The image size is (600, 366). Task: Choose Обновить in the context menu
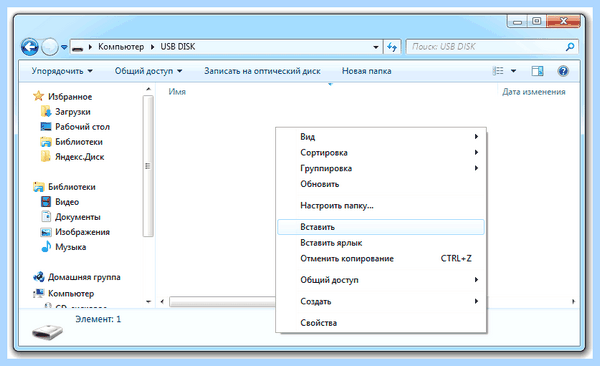click(x=381, y=184)
